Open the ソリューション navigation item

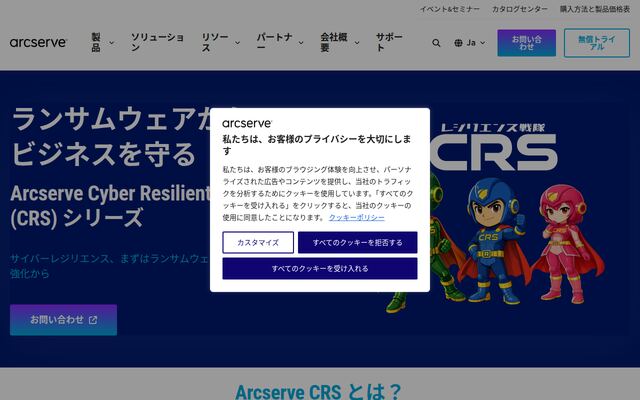coord(157,42)
